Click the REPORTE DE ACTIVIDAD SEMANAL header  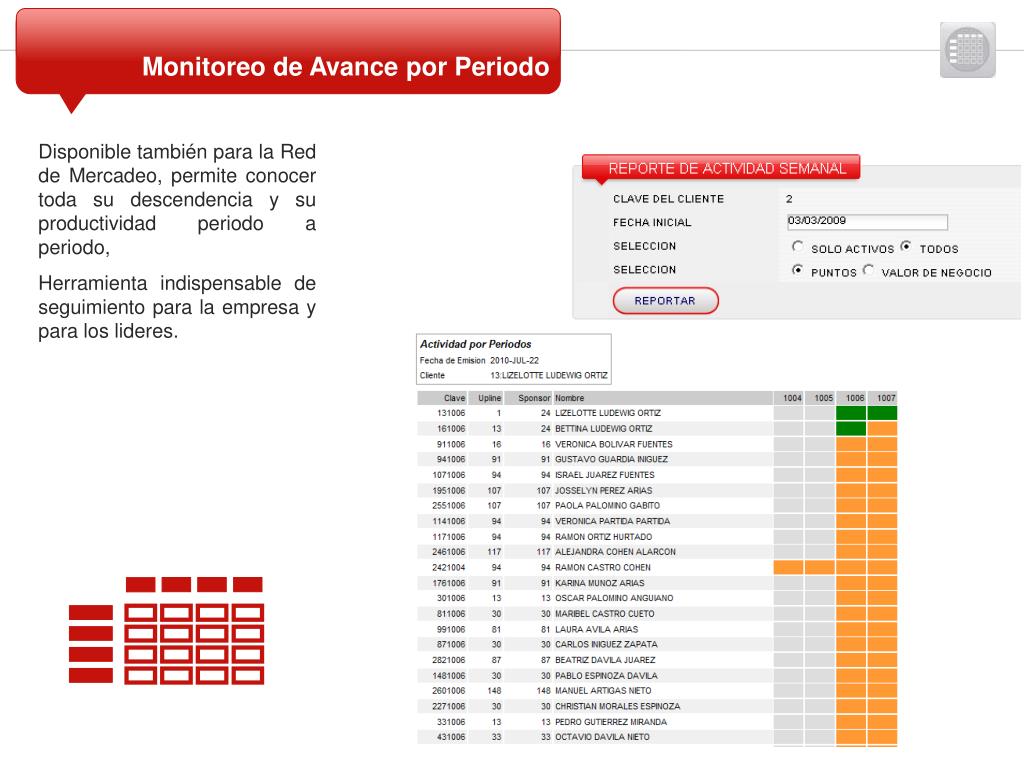tap(721, 168)
